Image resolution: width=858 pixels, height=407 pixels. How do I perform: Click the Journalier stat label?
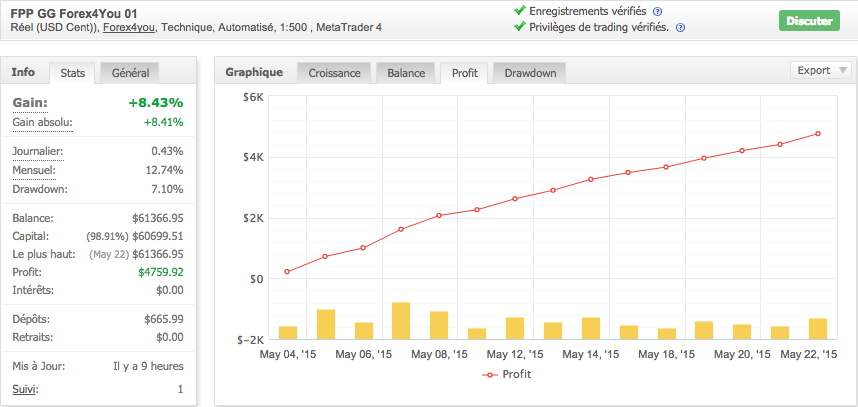pyautogui.click(x=38, y=151)
